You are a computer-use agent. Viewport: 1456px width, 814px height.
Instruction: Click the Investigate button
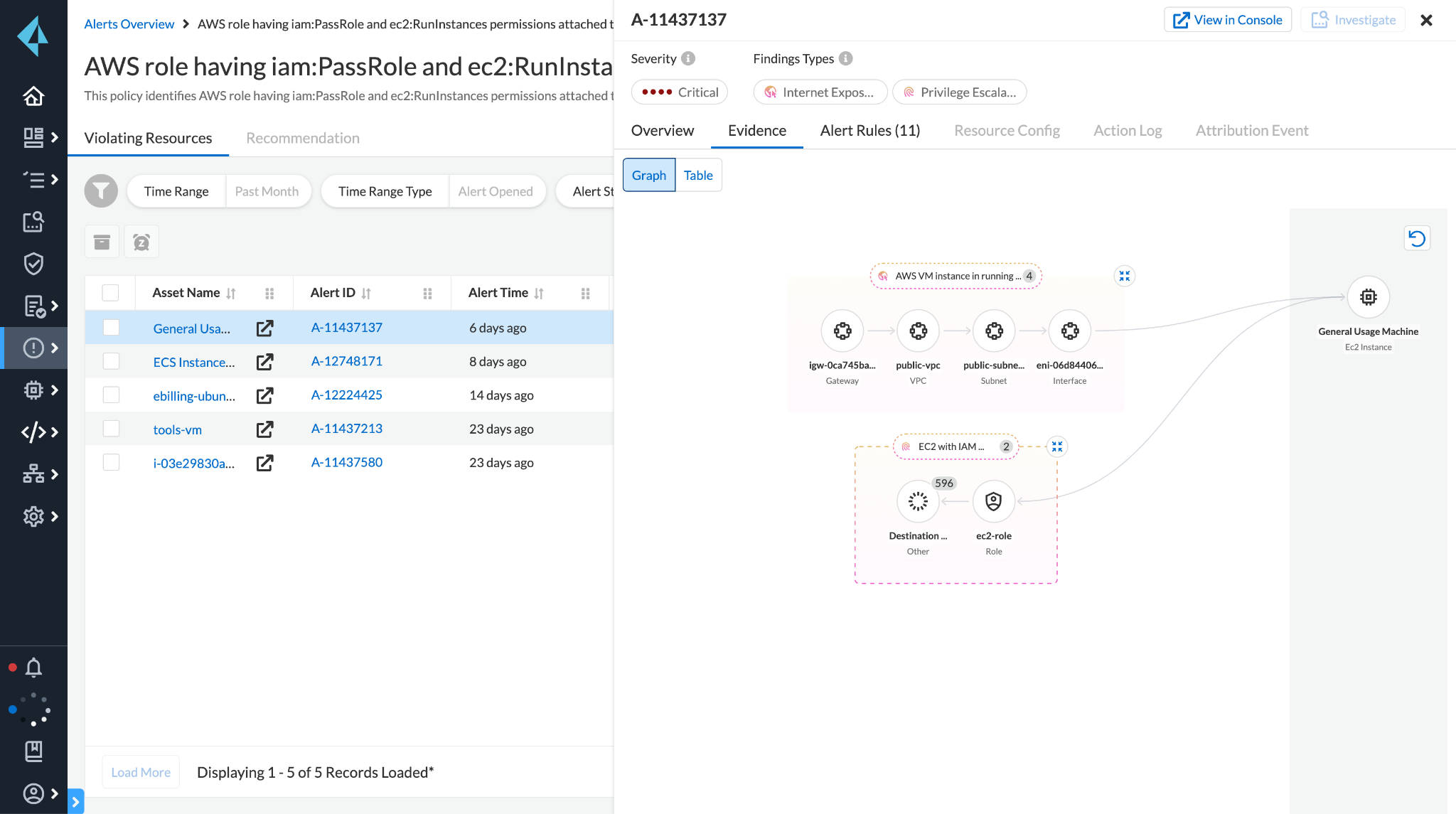(1353, 20)
